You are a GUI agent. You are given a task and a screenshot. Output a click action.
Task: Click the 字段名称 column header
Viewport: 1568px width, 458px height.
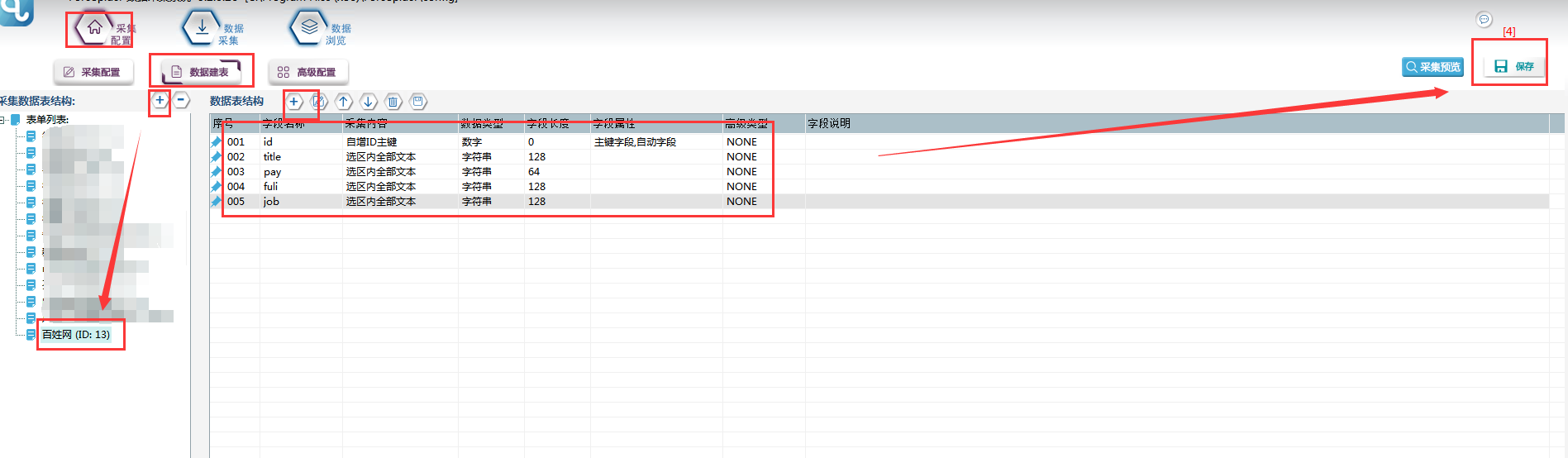[301, 124]
